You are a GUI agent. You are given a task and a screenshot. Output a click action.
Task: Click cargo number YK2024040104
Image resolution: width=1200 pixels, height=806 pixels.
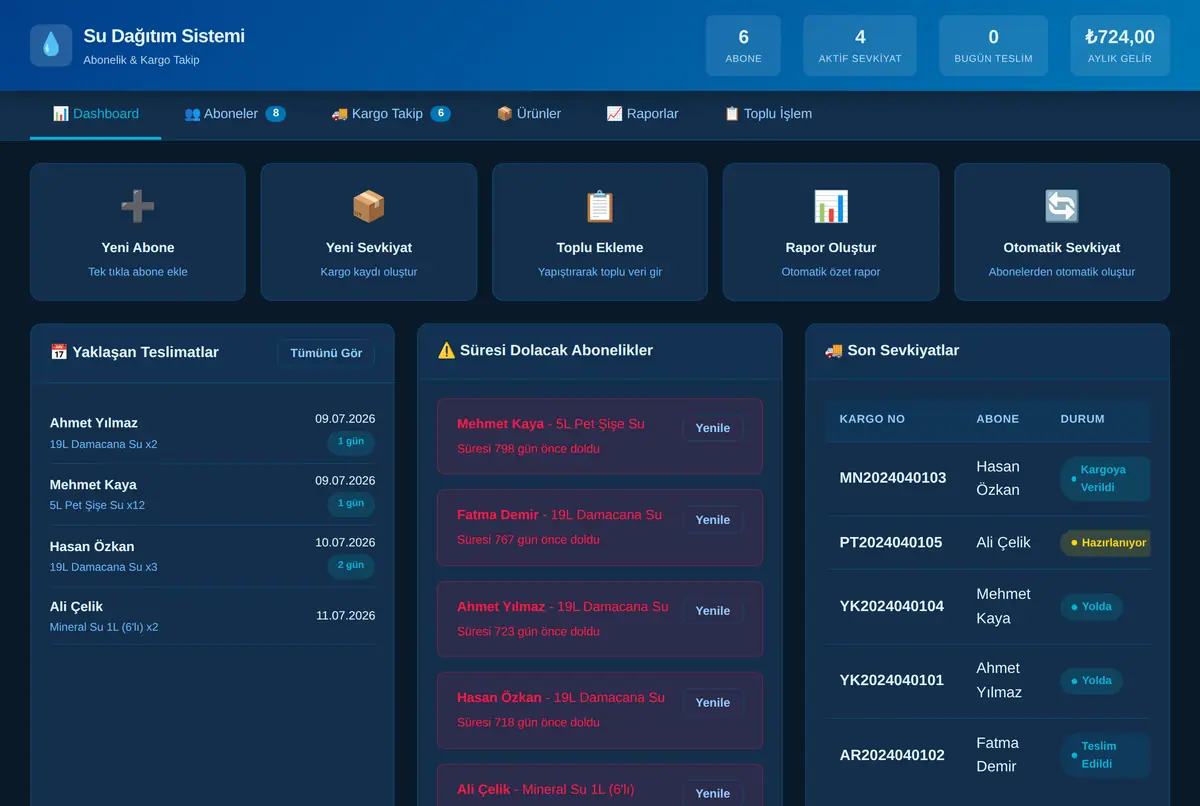[892, 606]
